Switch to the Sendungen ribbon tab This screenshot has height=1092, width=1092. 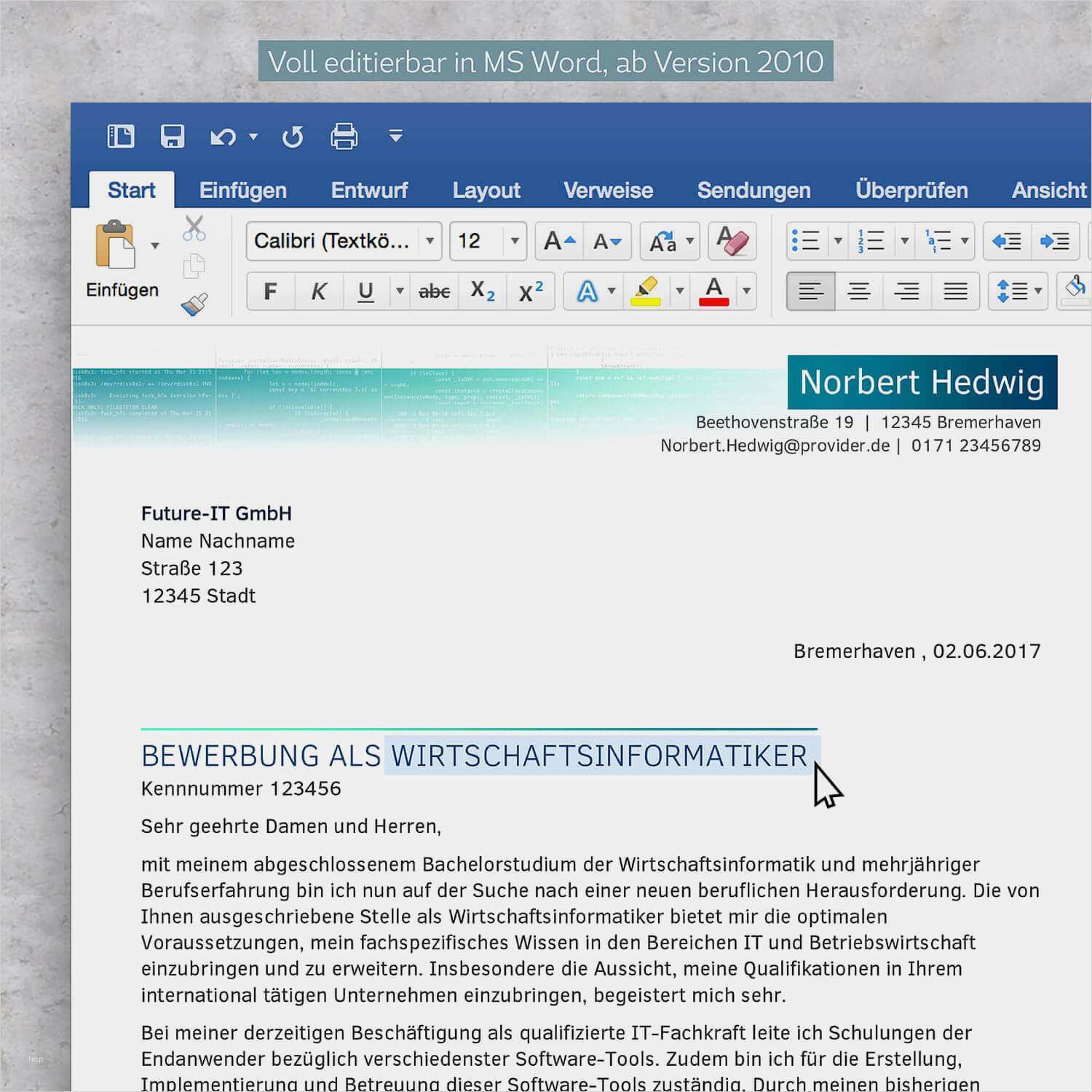click(754, 190)
